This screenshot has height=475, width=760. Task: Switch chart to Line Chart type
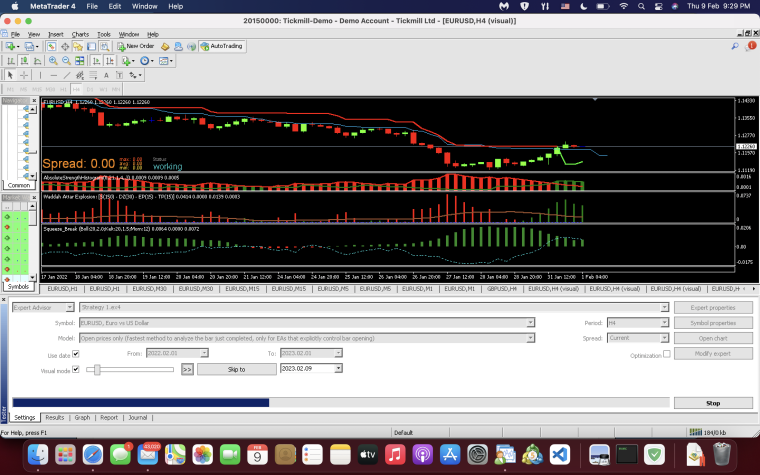[x=37, y=61]
